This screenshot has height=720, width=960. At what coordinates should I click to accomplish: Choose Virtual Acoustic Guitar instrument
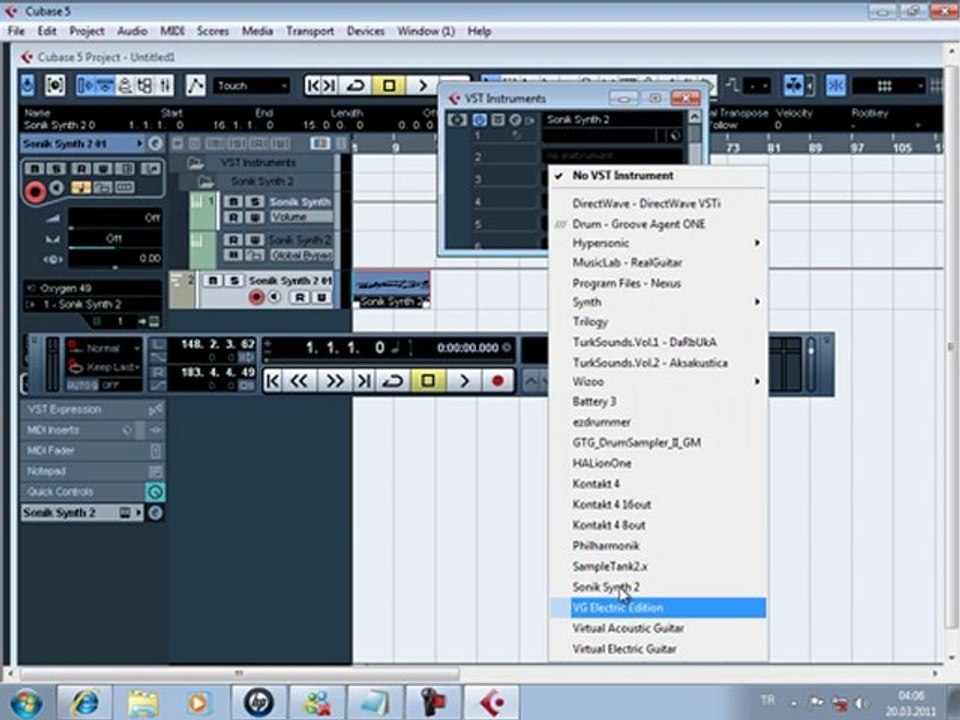pyautogui.click(x=659, y=628)
